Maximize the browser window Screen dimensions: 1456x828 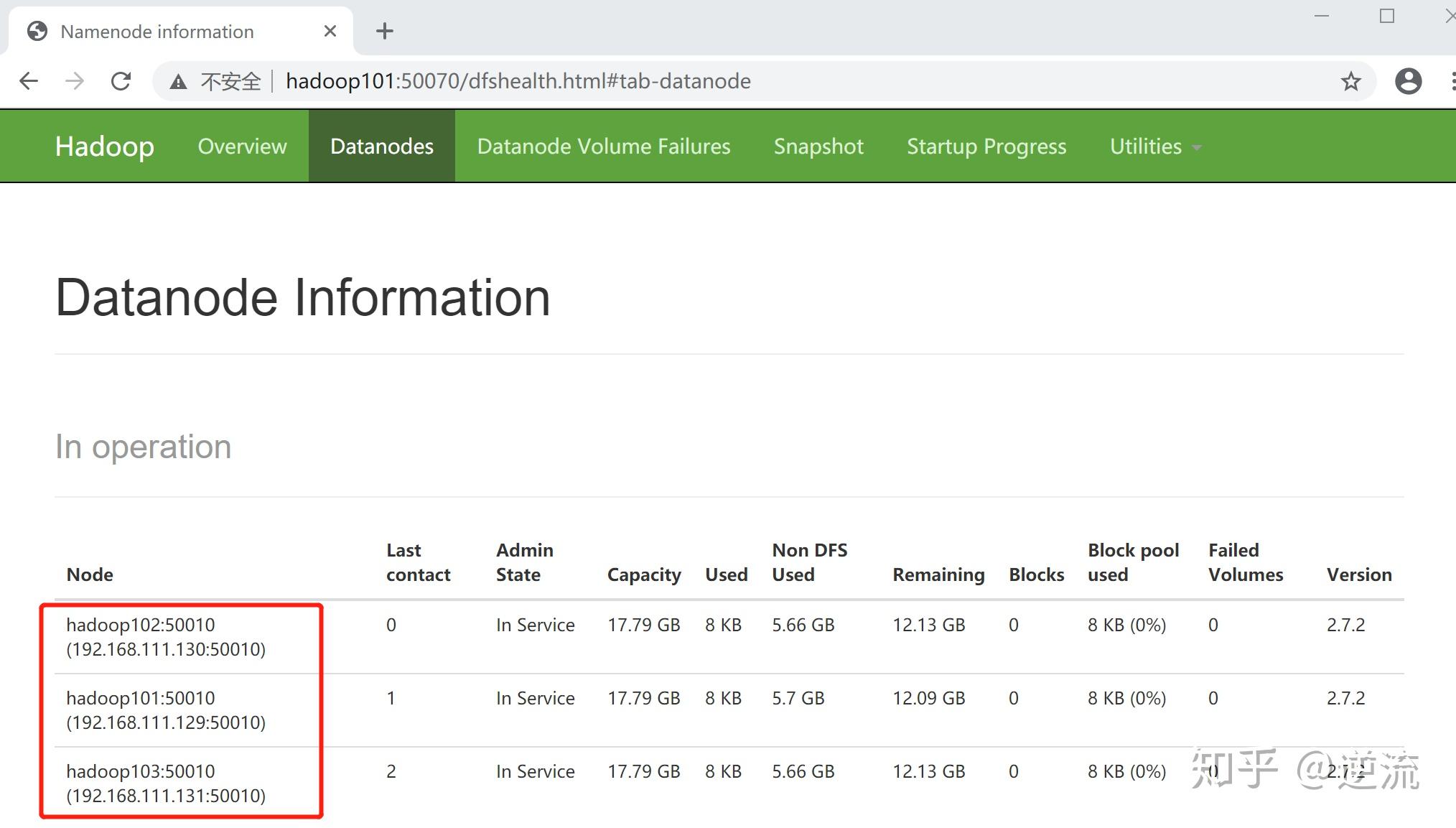coord(1386,16)
